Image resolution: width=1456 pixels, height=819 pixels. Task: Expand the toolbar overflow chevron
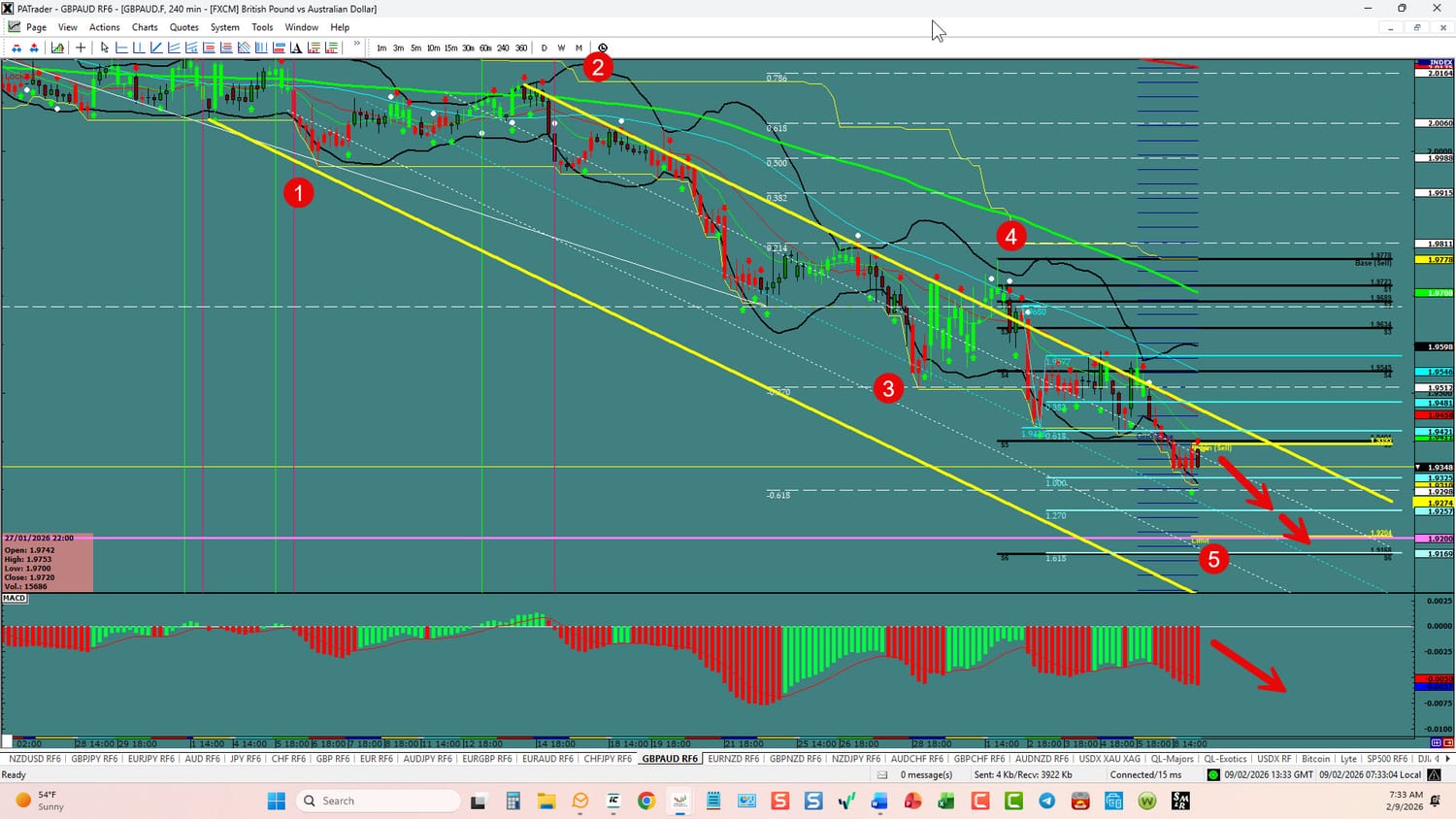[x=356, y=45]
